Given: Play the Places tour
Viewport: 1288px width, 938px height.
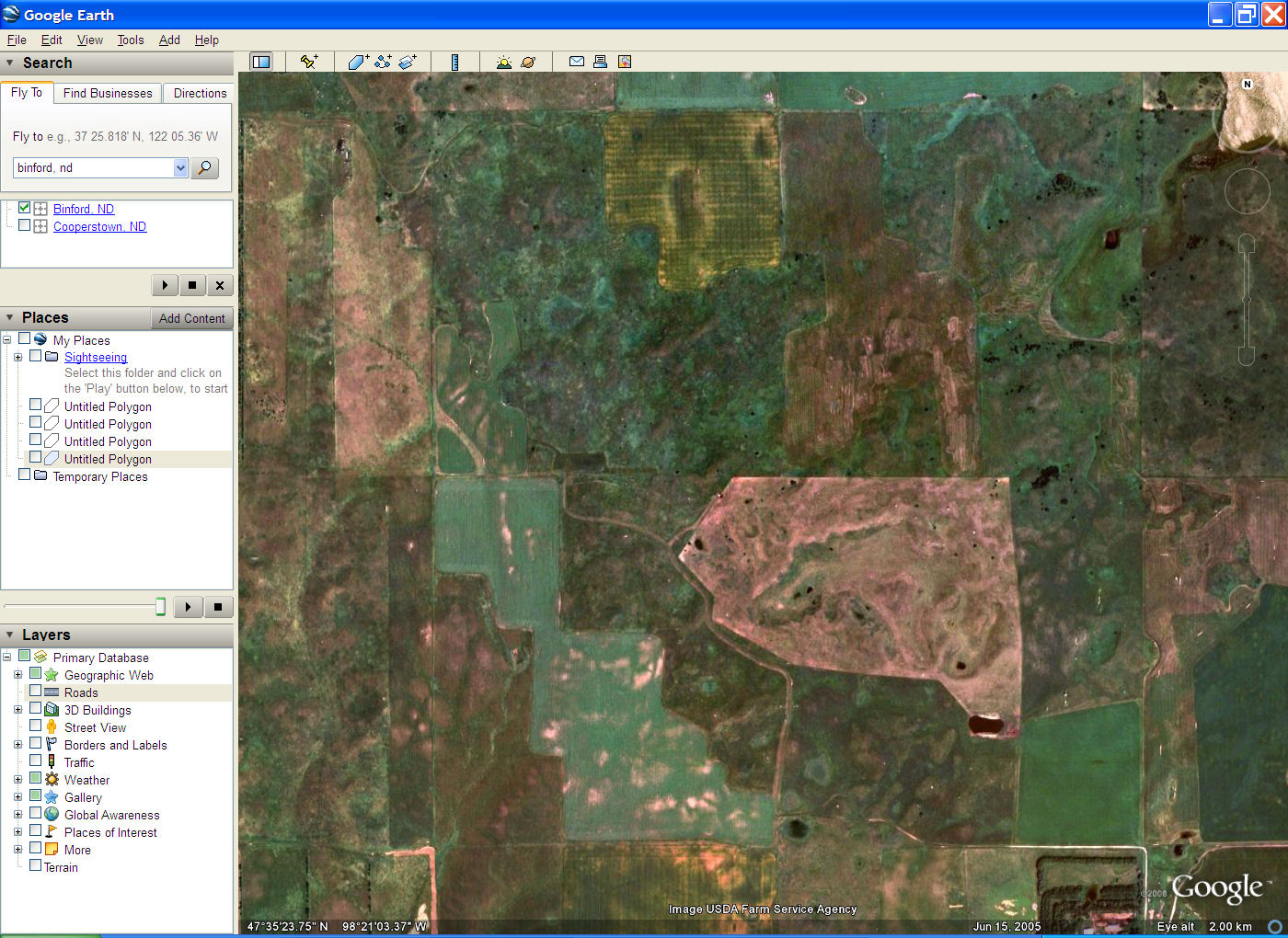Looking at the screenshot, I should [x=188, y=607].
